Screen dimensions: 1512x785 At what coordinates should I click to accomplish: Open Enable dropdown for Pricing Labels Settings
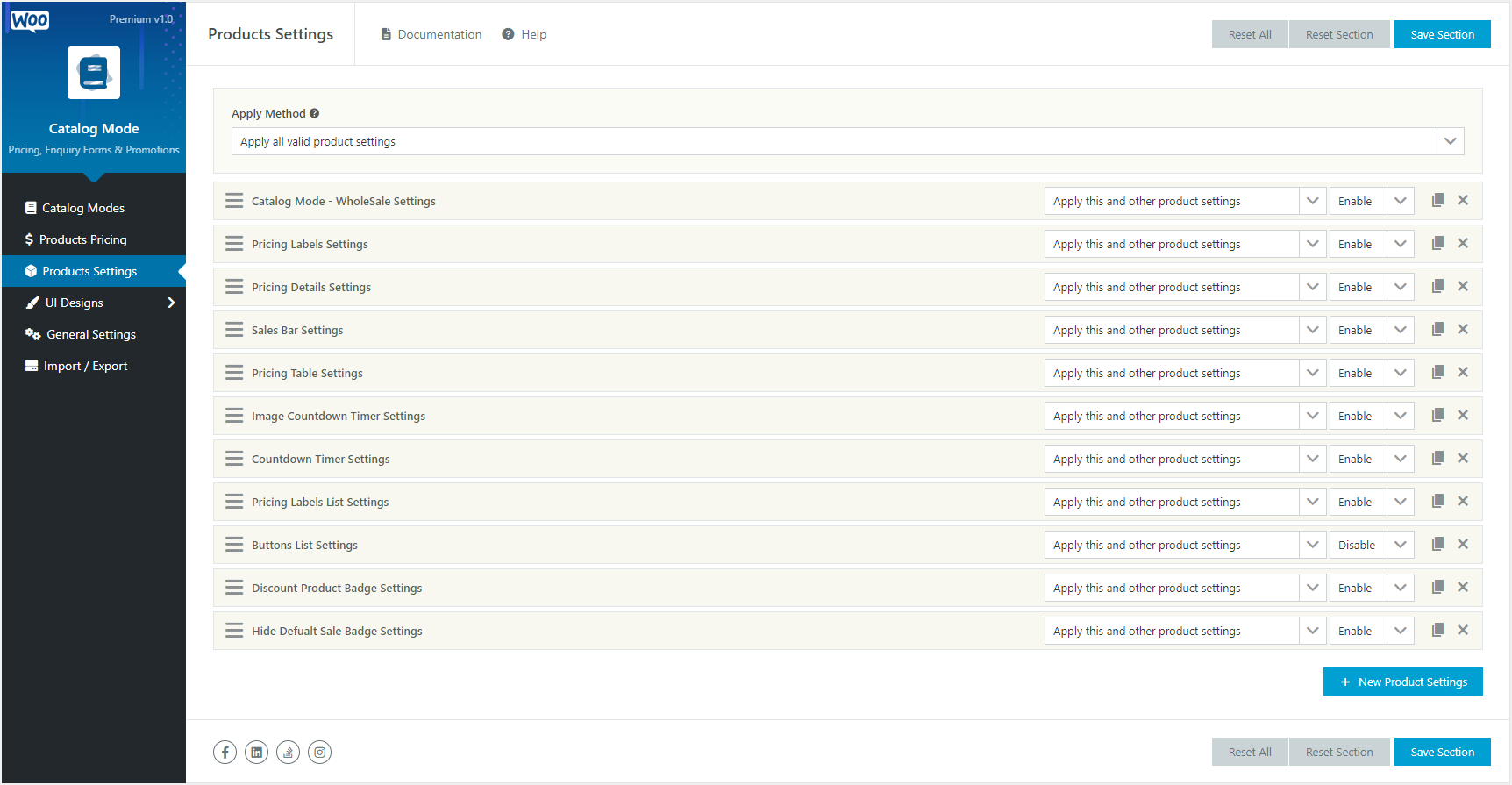pos(1372,244)
